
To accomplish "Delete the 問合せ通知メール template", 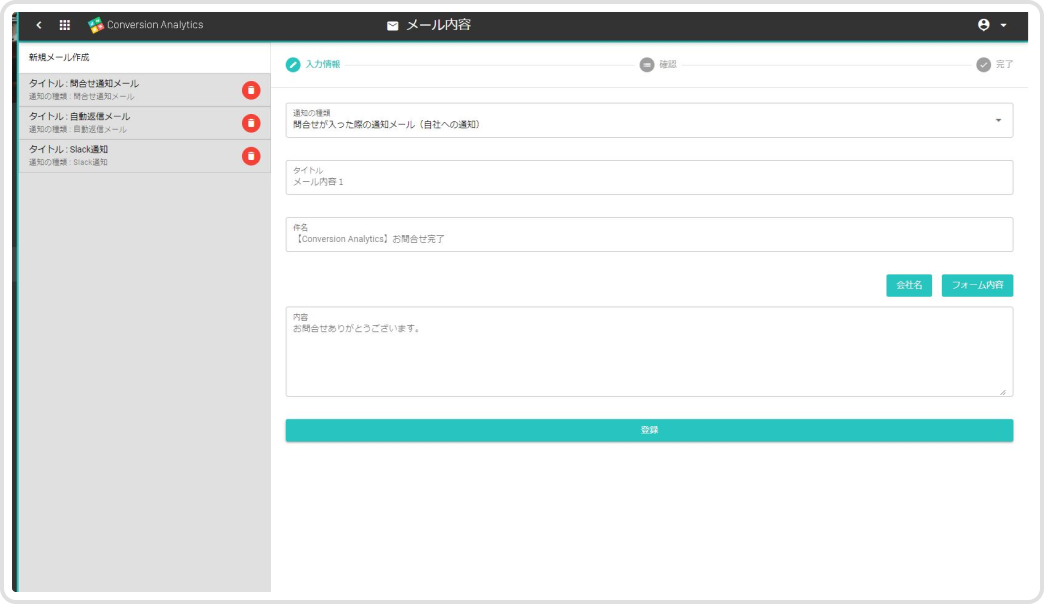I will [251, 91].
